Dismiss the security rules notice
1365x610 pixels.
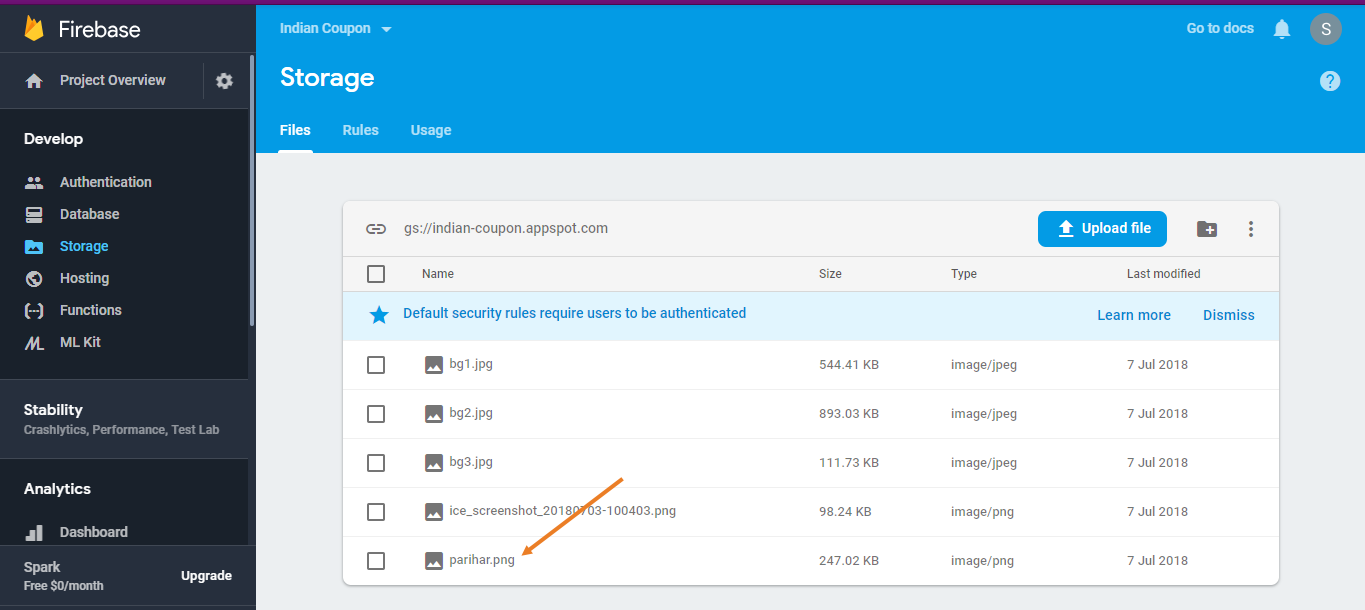pyautogui.click(x=1228, y=315)
